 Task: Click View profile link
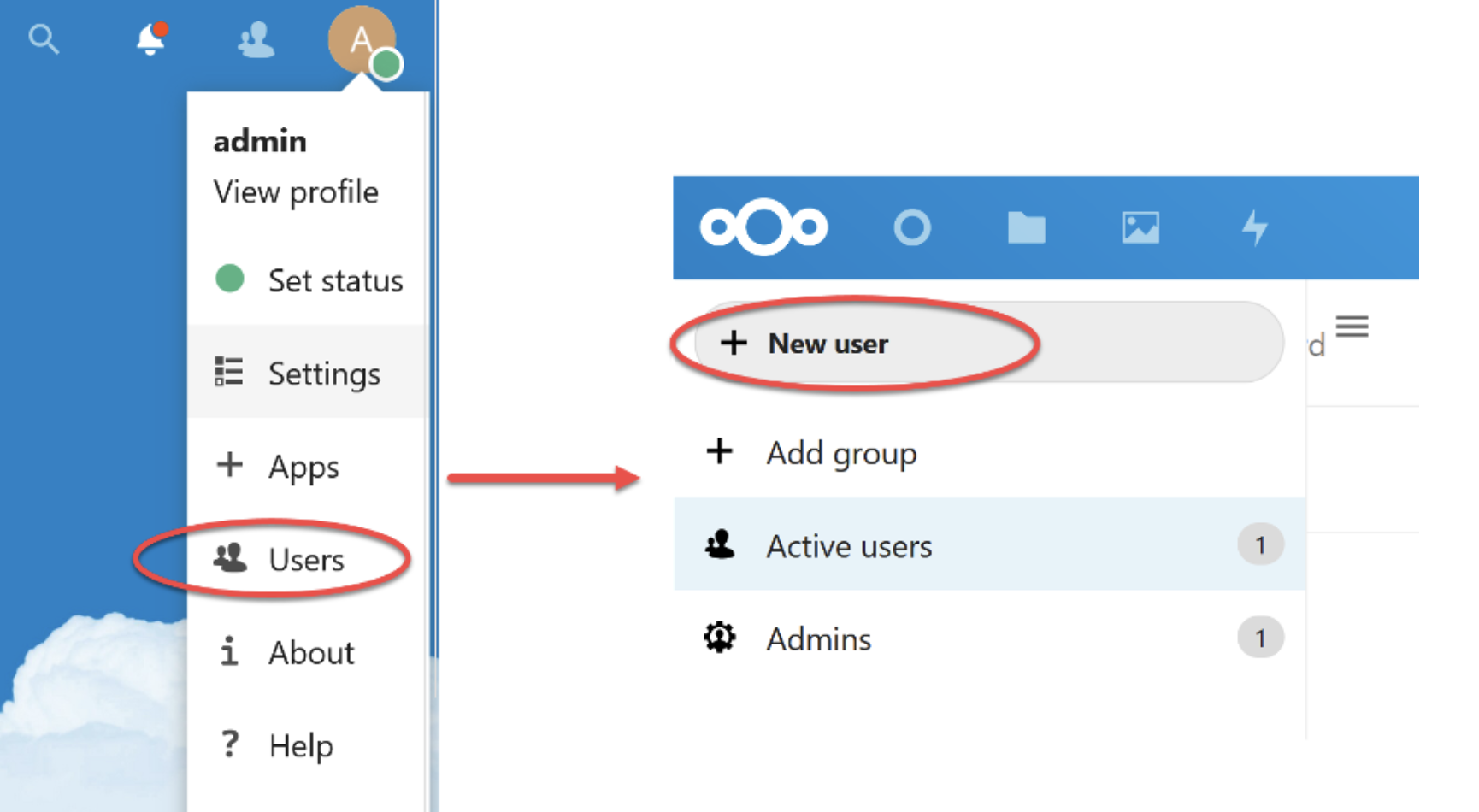click(x=296, y=191)
